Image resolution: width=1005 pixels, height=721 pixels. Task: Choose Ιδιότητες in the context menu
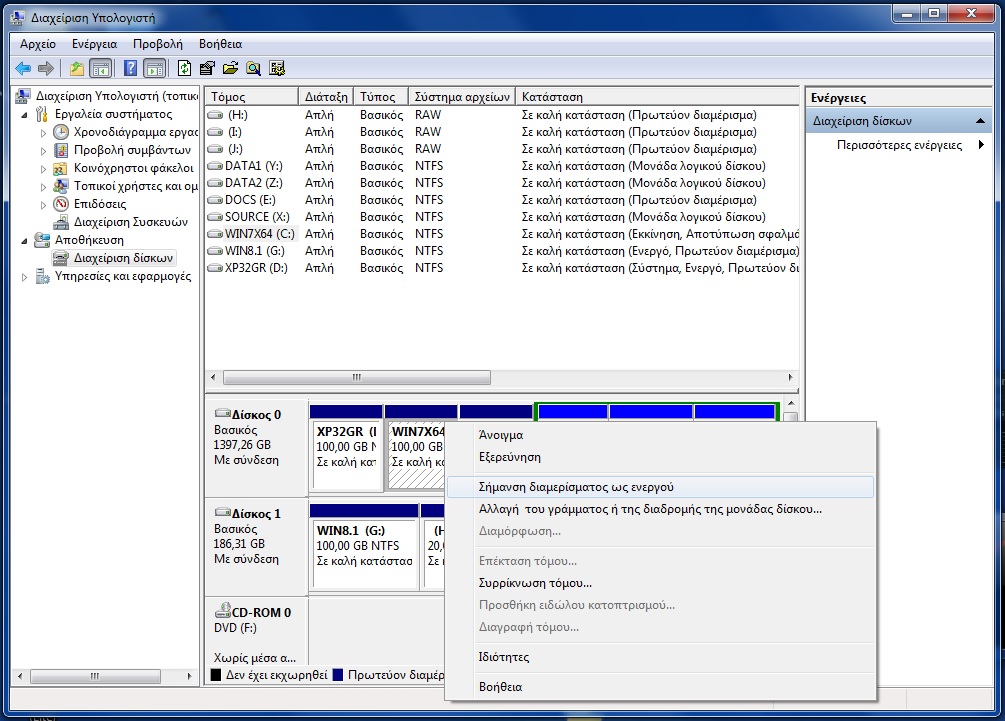pyautogui.click(x=660, y=657)
